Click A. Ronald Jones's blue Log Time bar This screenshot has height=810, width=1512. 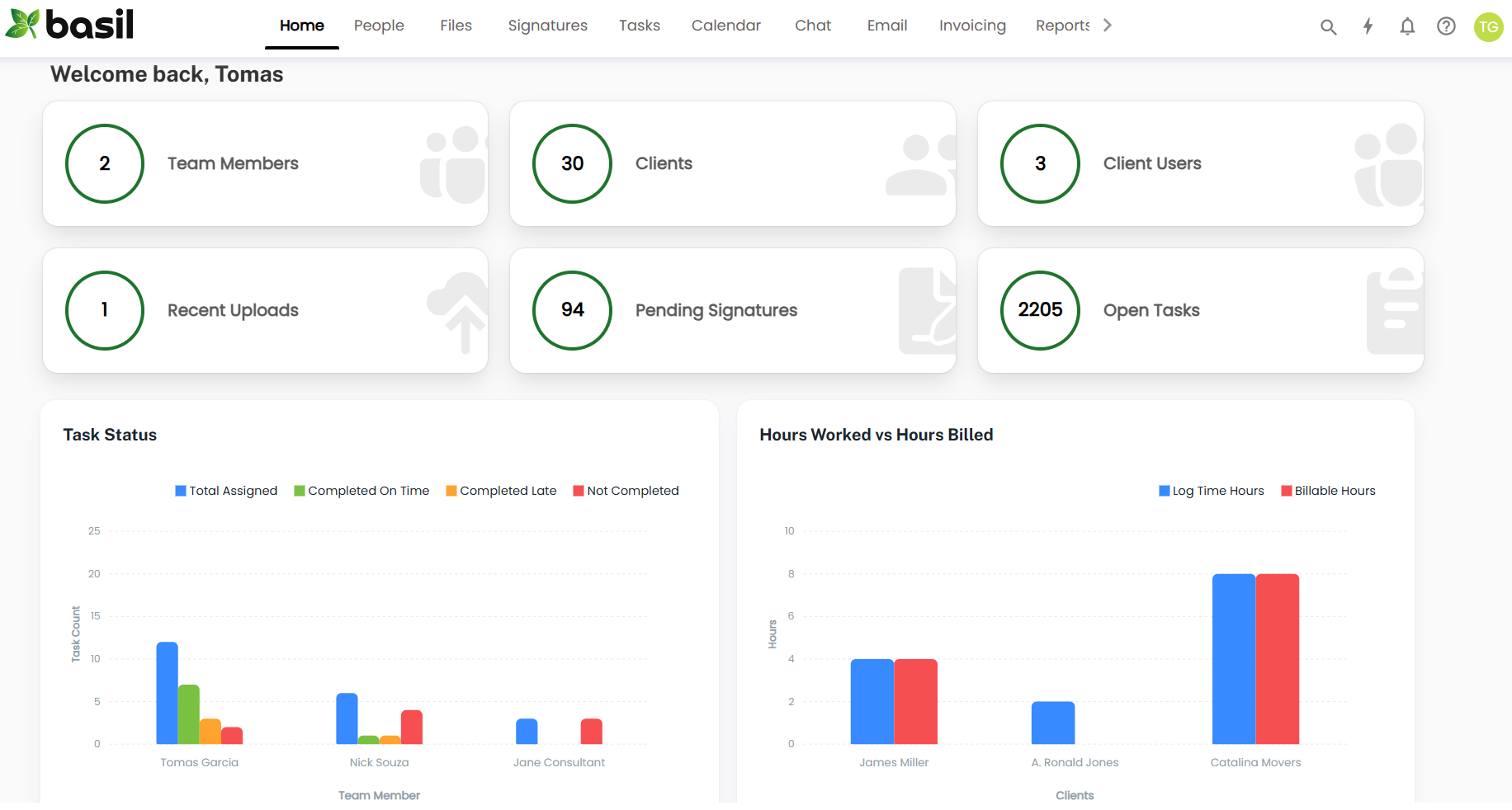[1053, 723]
